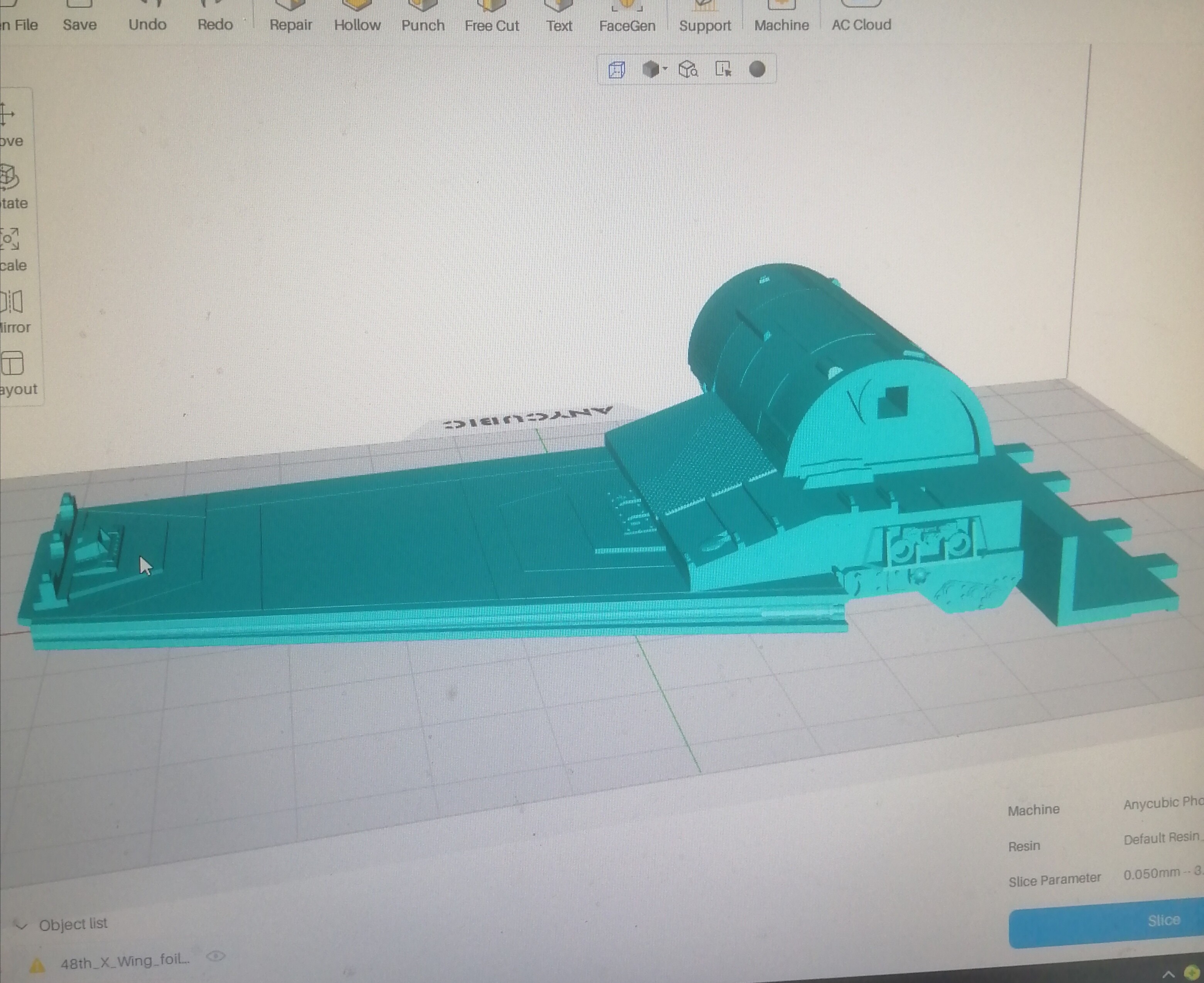Toggle visibility eye for 48th_X_Wing_foil
This screenshot has width=1204, height=983.
point(216,956)
